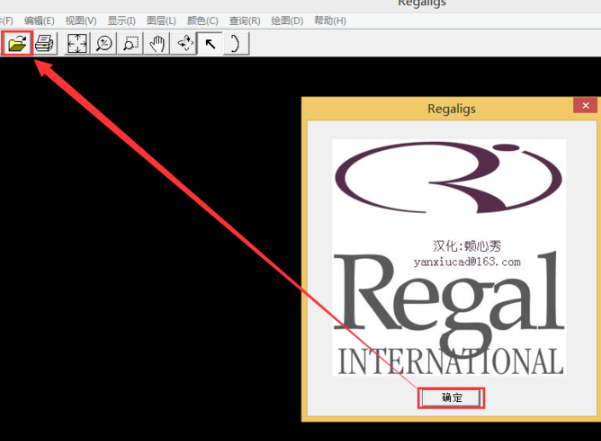Image resolution: width=601 pixels, height=441 pixels.
Task: Select the Zoom Extents tool
Action: 77,43
